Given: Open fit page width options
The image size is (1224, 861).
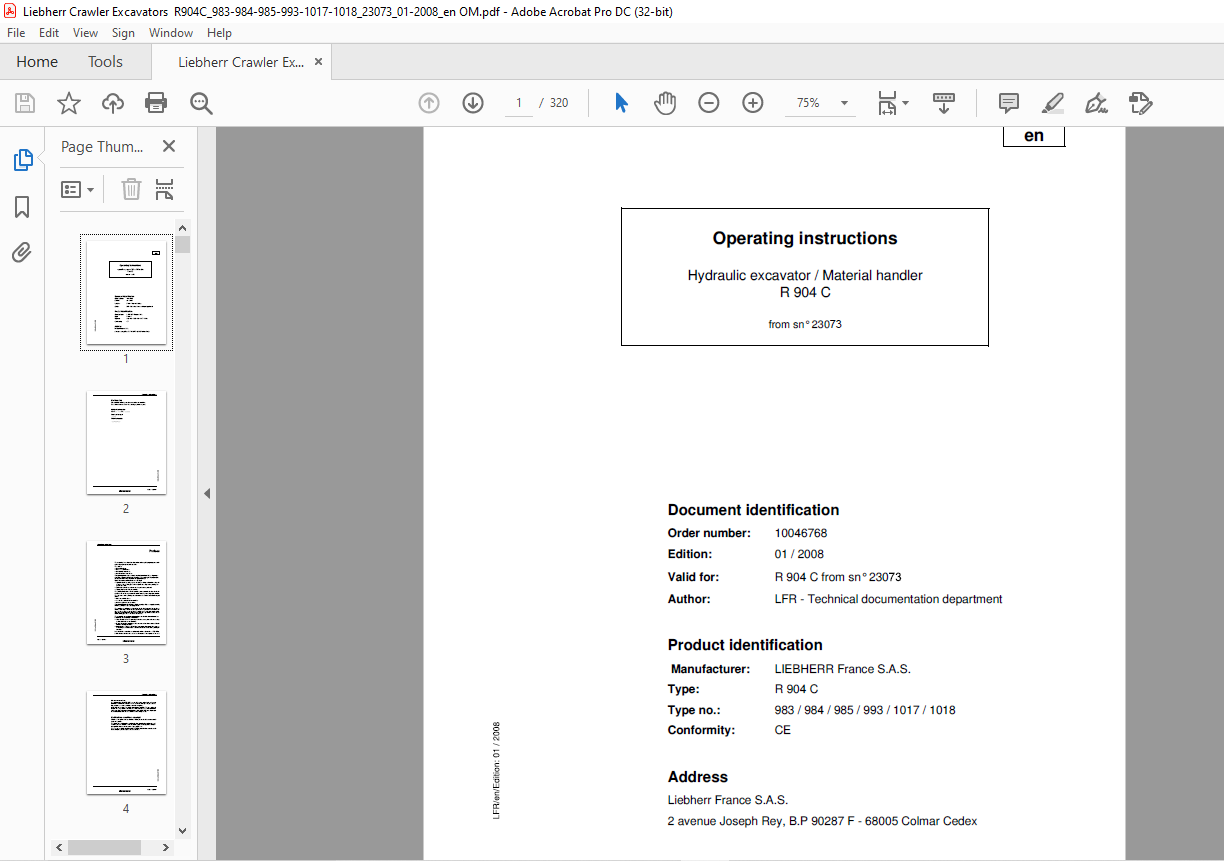Looking at the screenshot, I should (892, 103).
